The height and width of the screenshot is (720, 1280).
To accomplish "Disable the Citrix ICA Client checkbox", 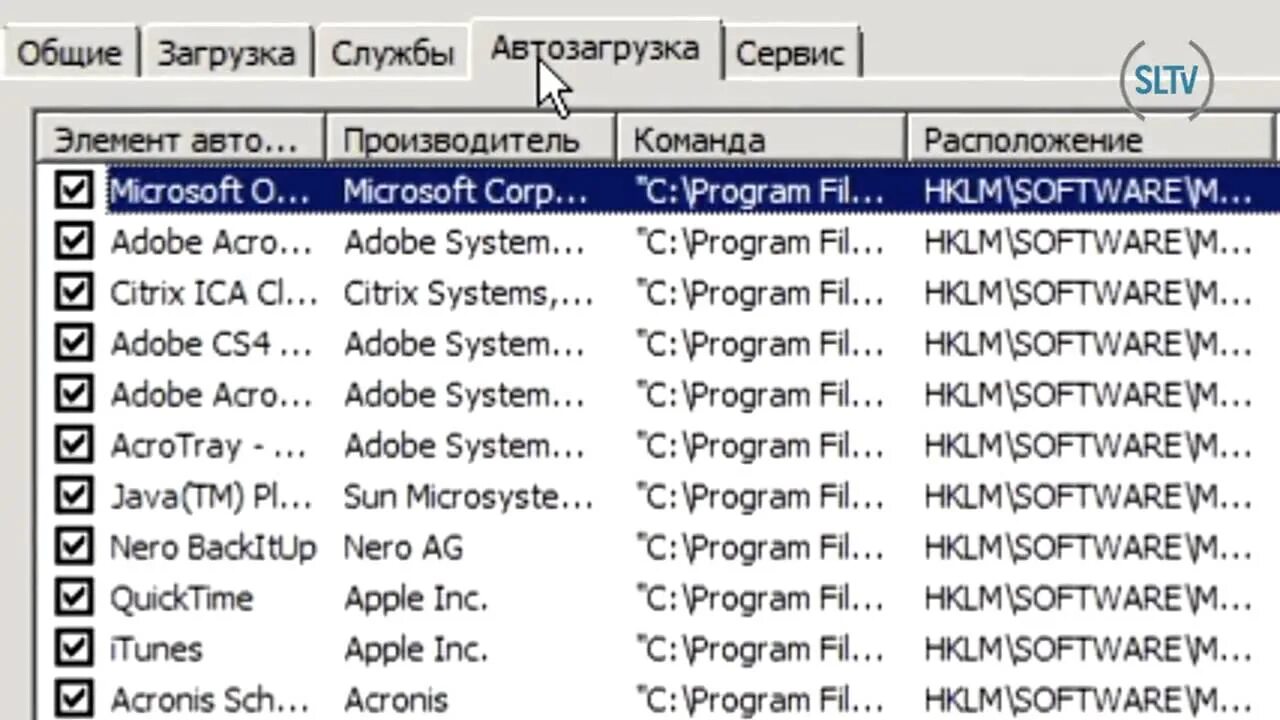I will point(74,292).
